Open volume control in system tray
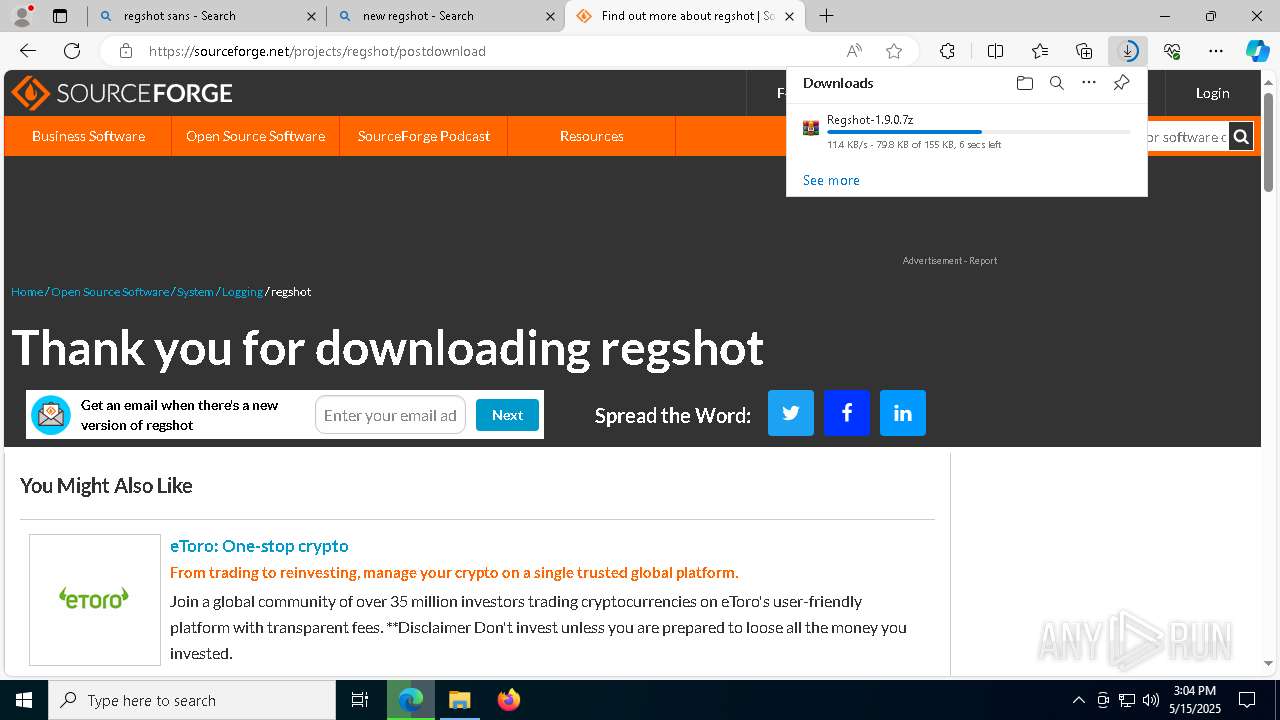 click(1151, 700)
